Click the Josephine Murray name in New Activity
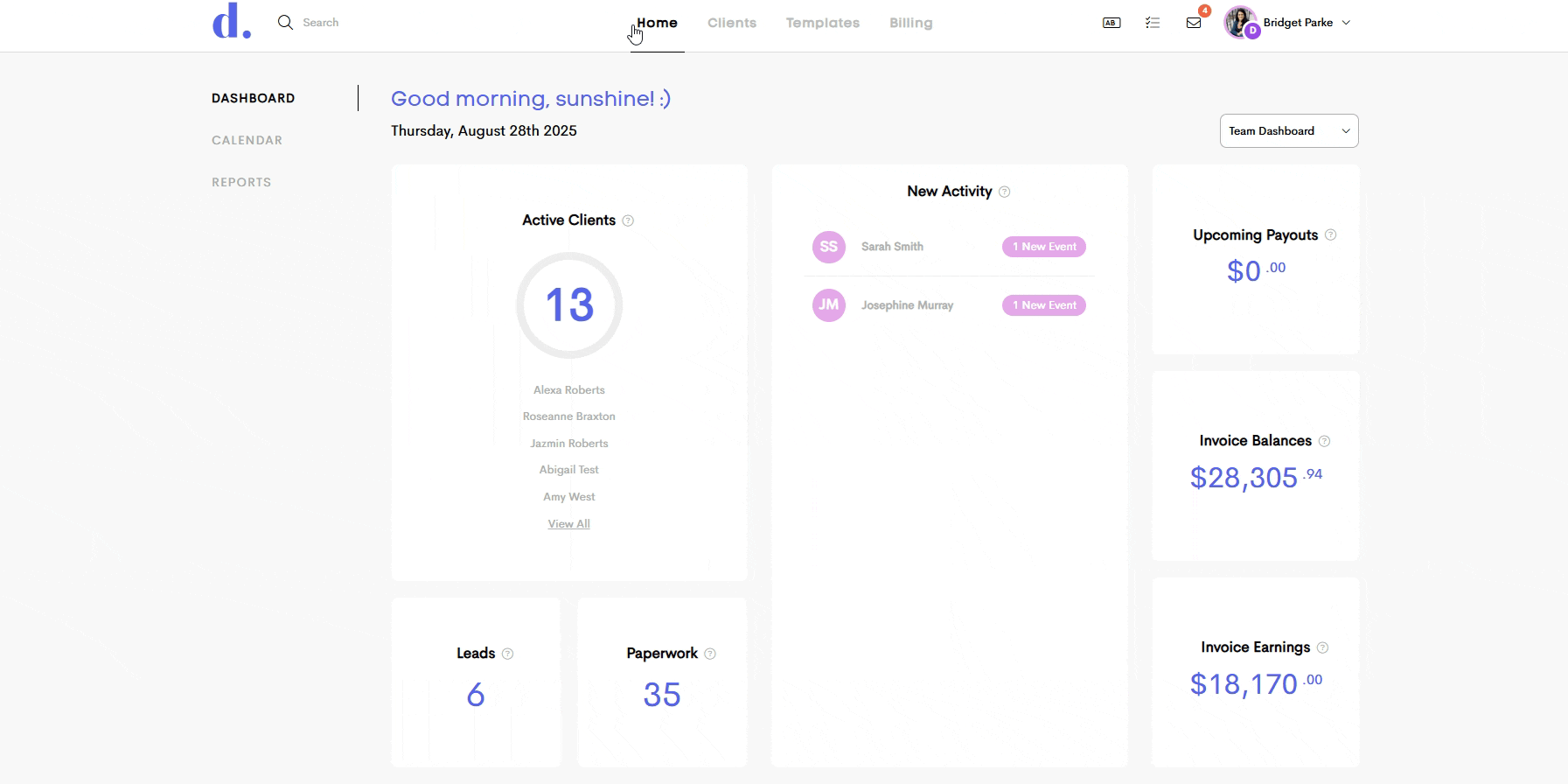Image resolution: width=1568 pixels, height=784 pixels. (907, 305)
